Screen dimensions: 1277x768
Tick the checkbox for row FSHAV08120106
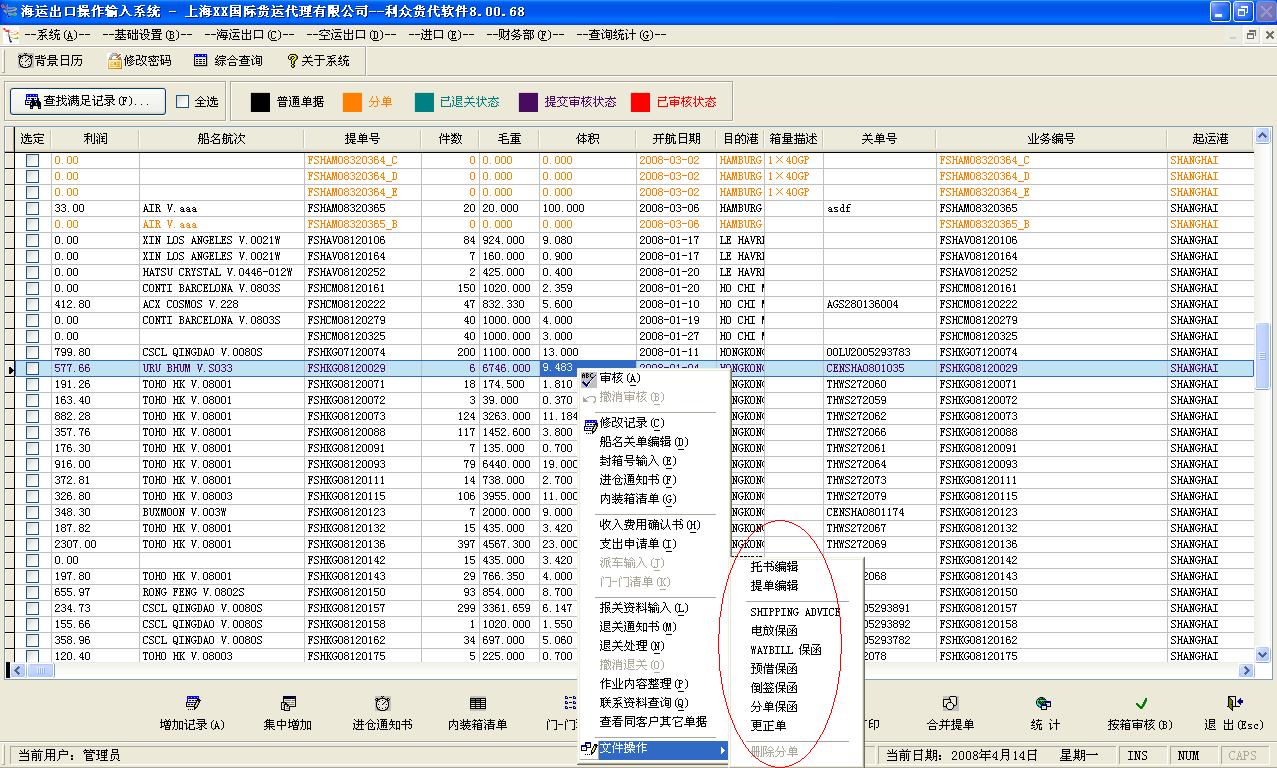(32, 240)
